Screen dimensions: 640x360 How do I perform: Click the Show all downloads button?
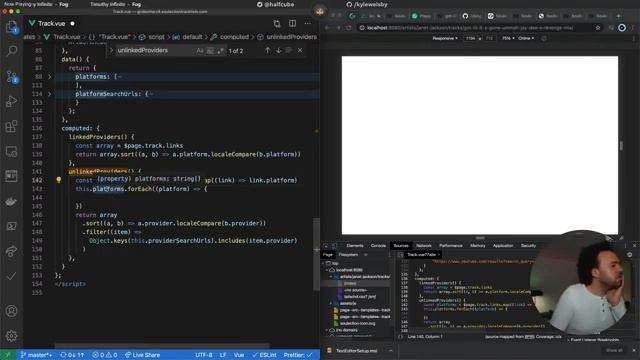(614, 350)
